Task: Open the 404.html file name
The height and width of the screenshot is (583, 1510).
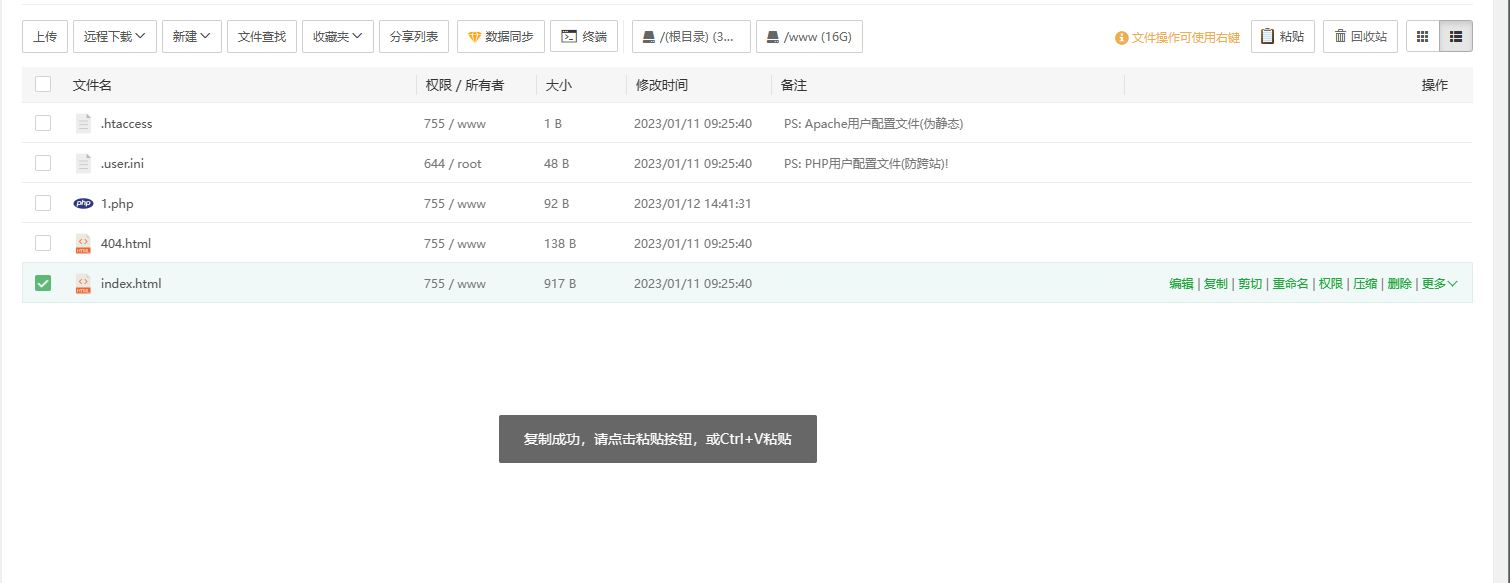Action: pos(126,244)
